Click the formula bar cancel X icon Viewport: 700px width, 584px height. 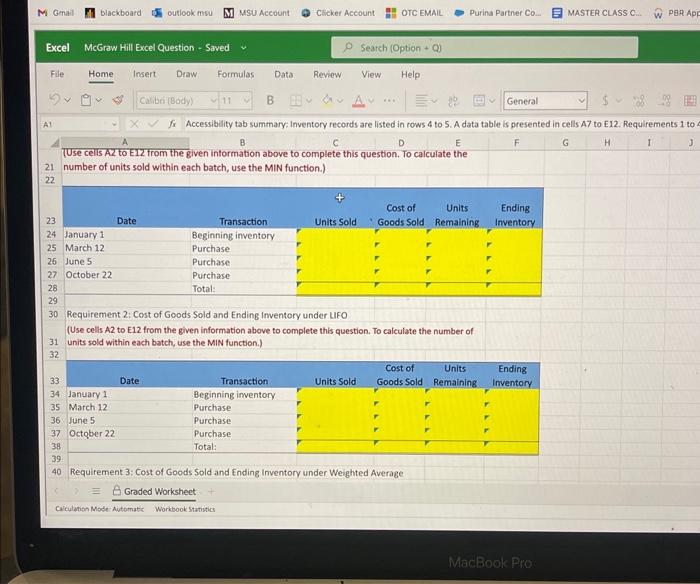coord(134,124)
